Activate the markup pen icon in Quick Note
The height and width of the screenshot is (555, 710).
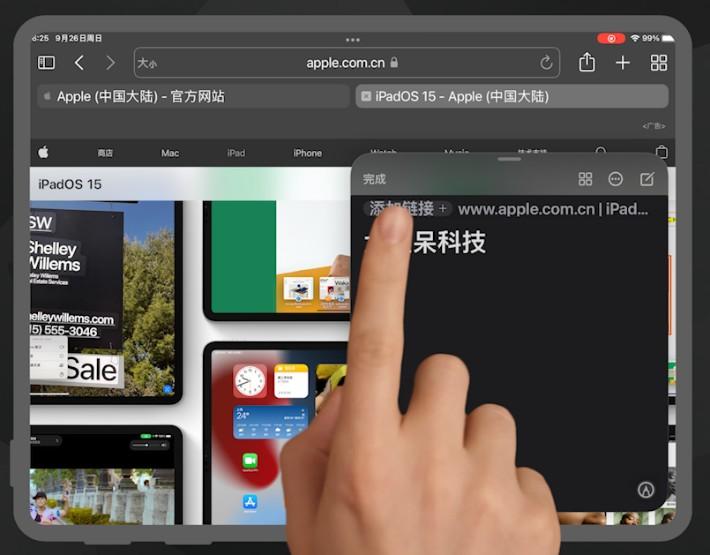[646, 489]
